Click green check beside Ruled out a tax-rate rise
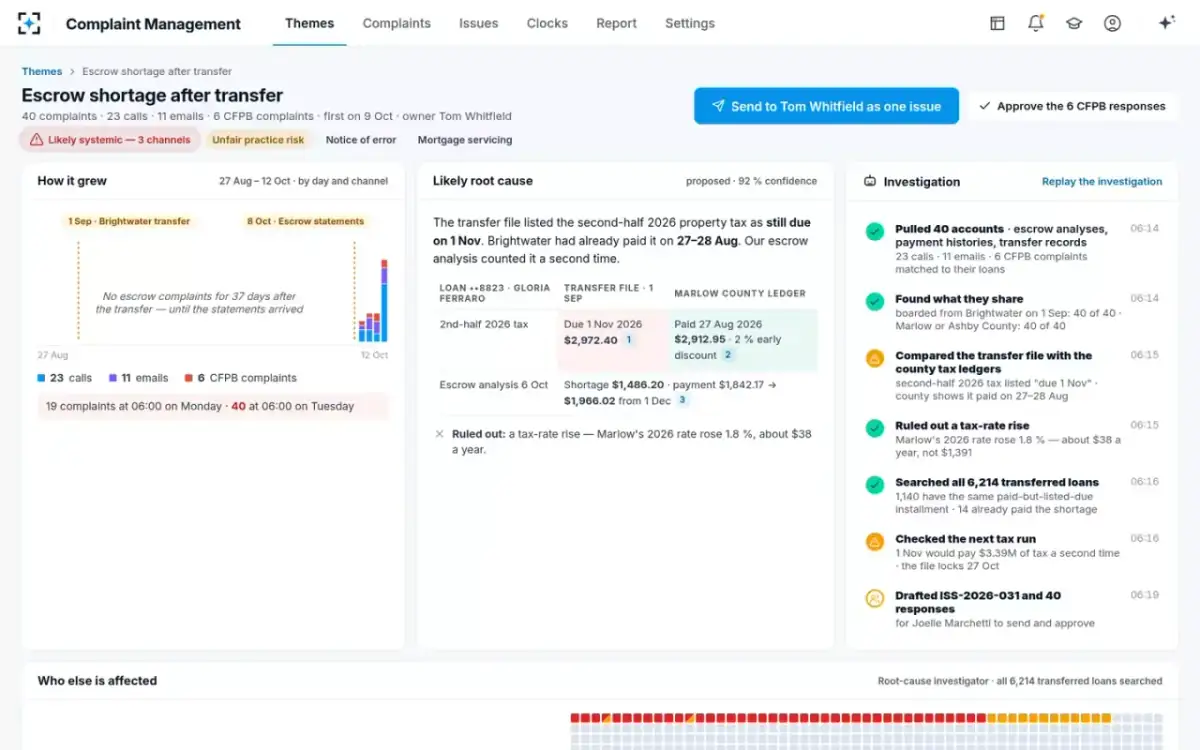The height and width of the screenshot is (750, 1200). point(874,428)
